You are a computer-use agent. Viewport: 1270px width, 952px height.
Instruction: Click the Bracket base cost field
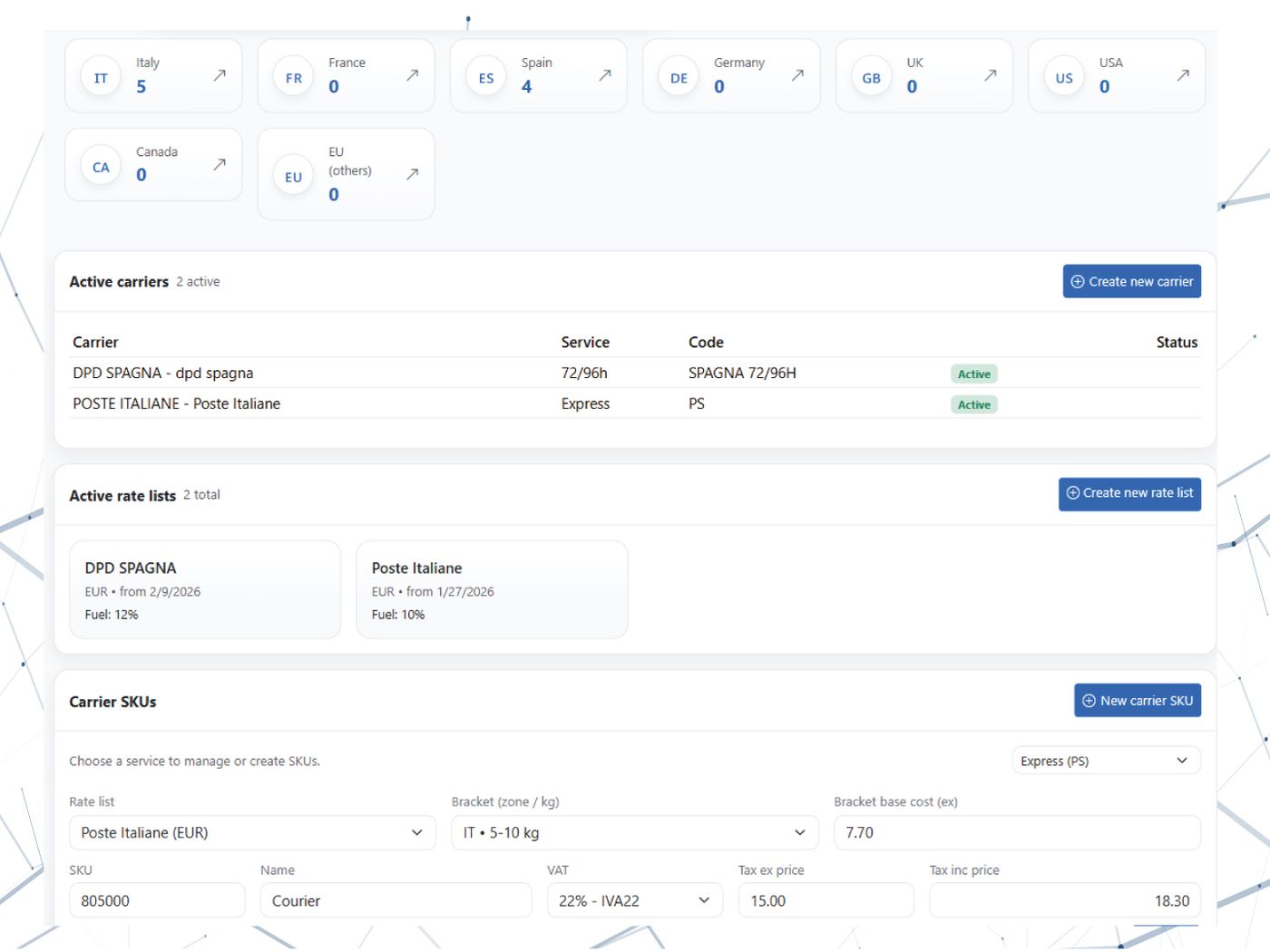coord(1017,832)
